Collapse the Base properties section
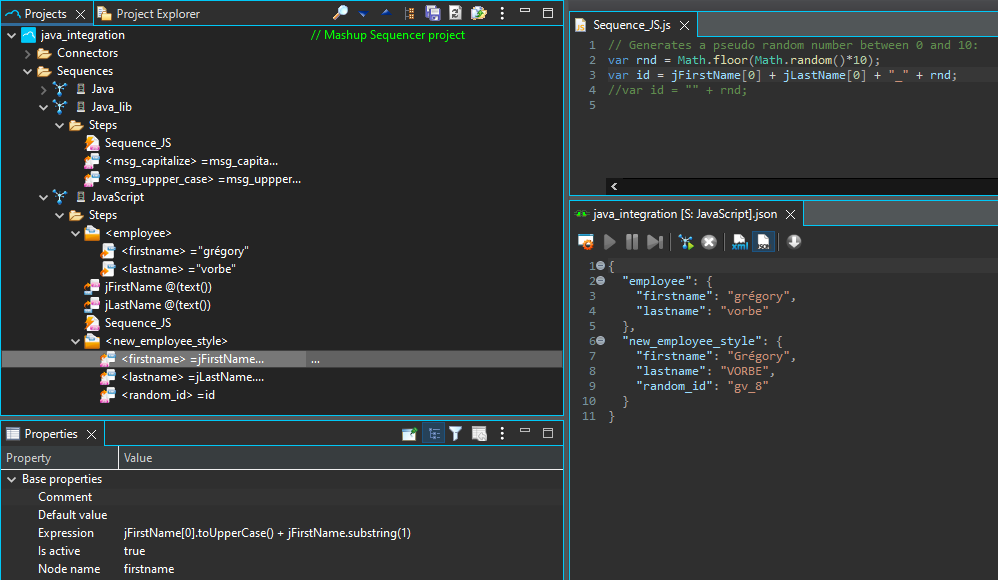The image size is (998, 580). click(11, 479)
